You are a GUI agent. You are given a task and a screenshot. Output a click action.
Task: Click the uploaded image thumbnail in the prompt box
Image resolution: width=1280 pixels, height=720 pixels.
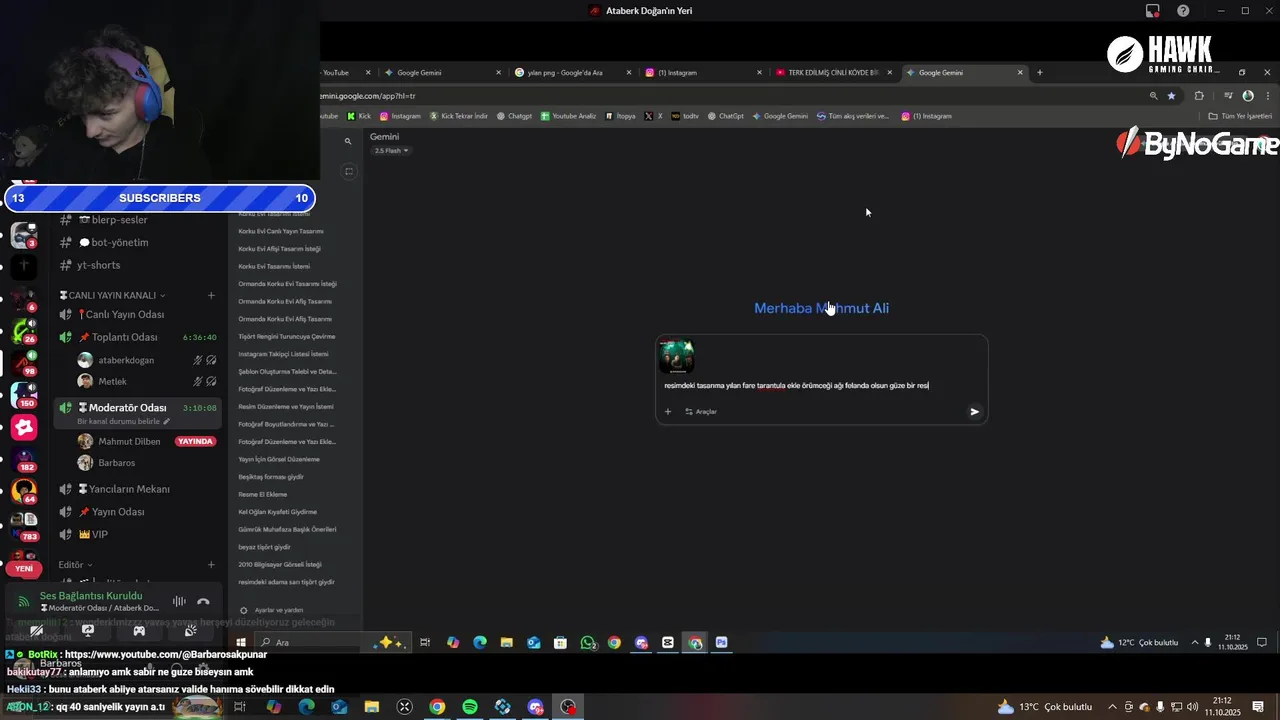point(677,356)
